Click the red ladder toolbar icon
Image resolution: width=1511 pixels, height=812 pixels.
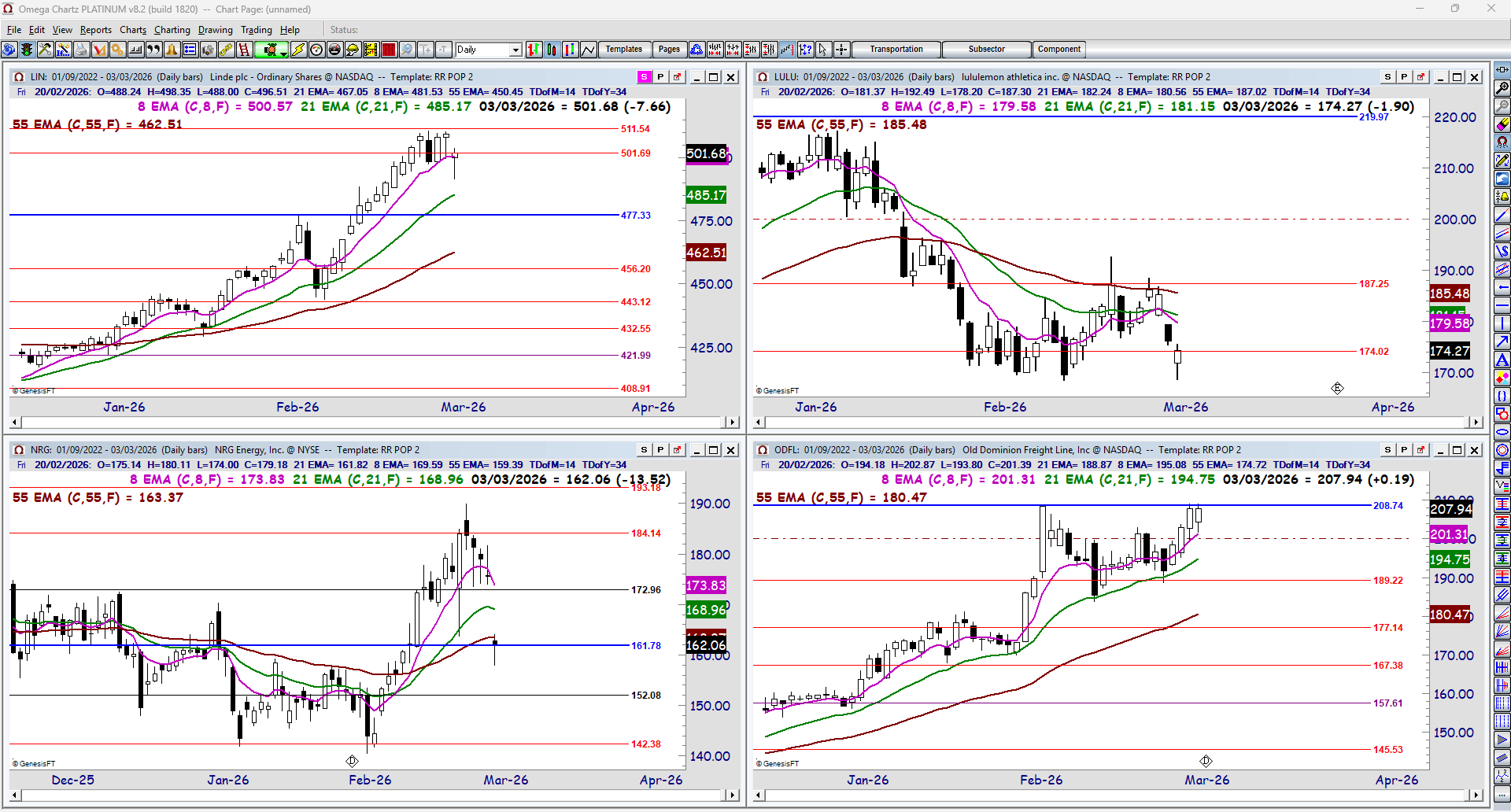point(244,50)
